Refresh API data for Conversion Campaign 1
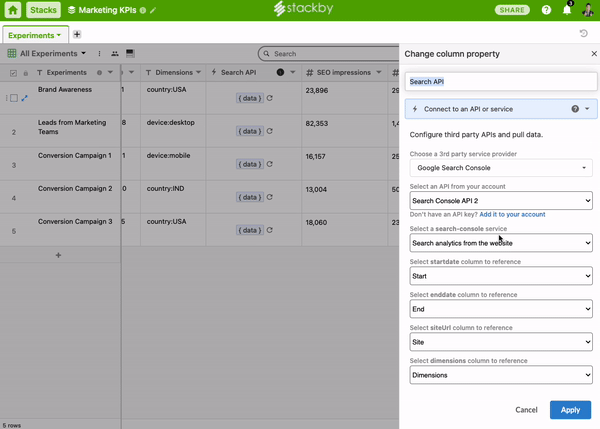Viewport: 600px width, 429px height. (270, 164)
